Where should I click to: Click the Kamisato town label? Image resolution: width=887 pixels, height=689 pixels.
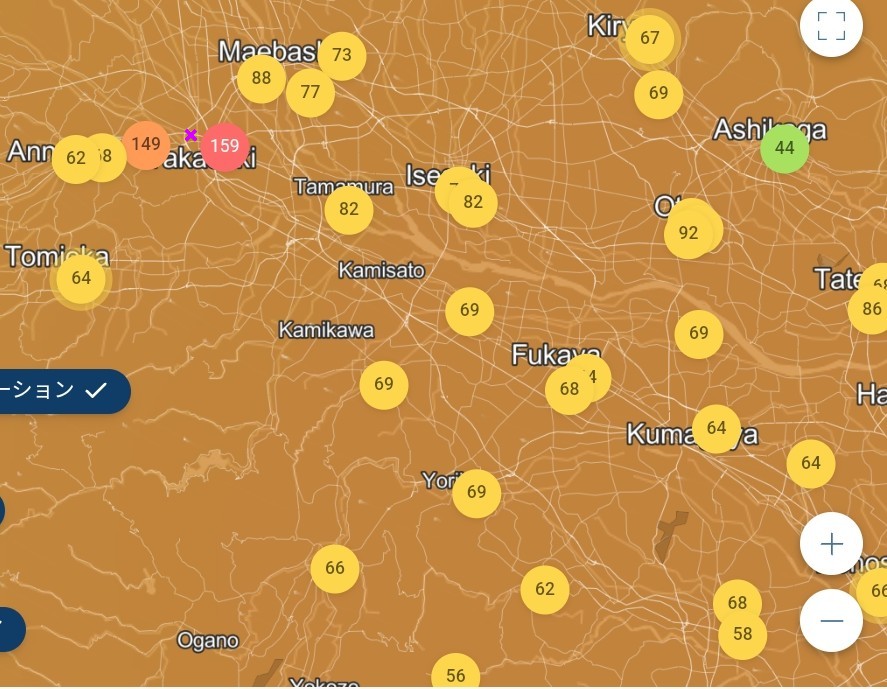coord(381,271)
